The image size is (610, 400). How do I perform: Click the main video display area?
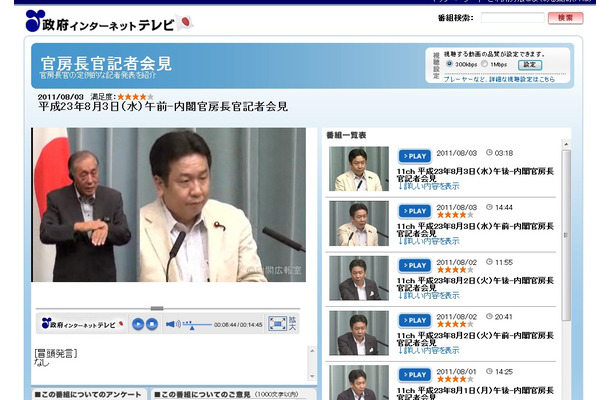169,205
